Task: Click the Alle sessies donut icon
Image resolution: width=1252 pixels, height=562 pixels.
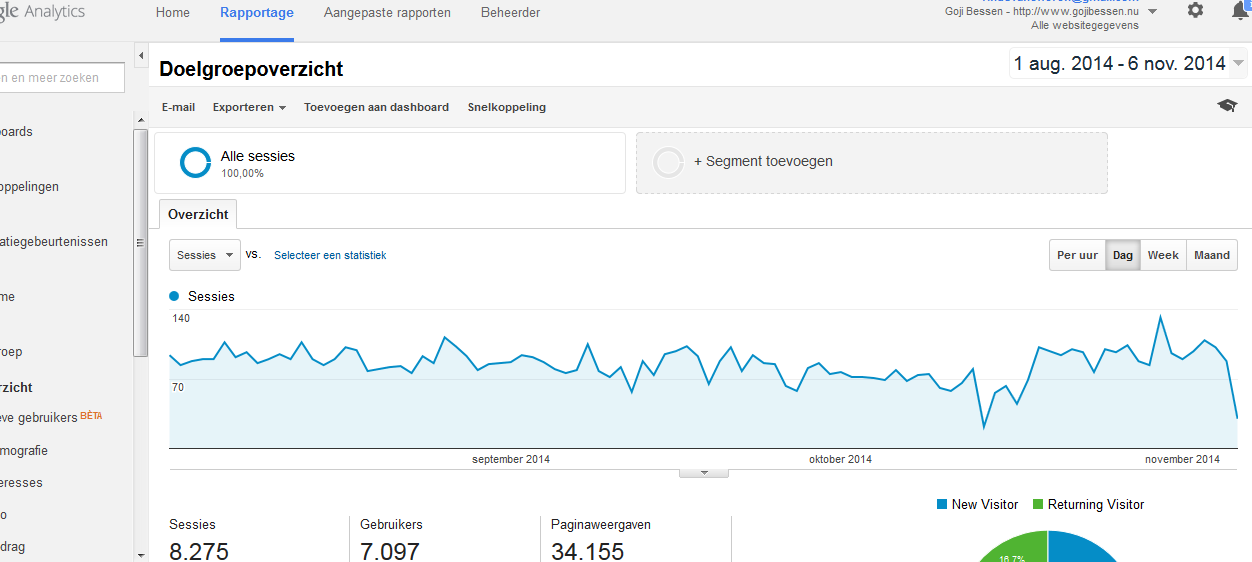Action: coord(195,162)
